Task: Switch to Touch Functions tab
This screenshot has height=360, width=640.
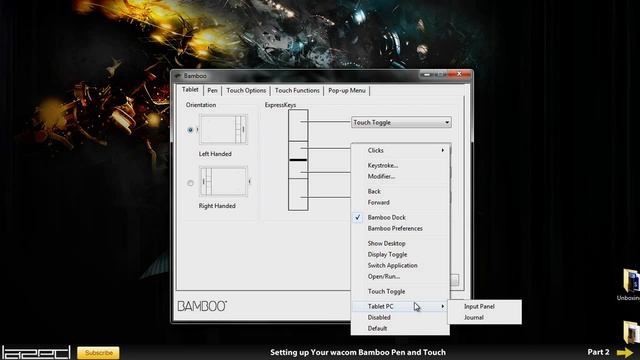Action: click(297, 91)
